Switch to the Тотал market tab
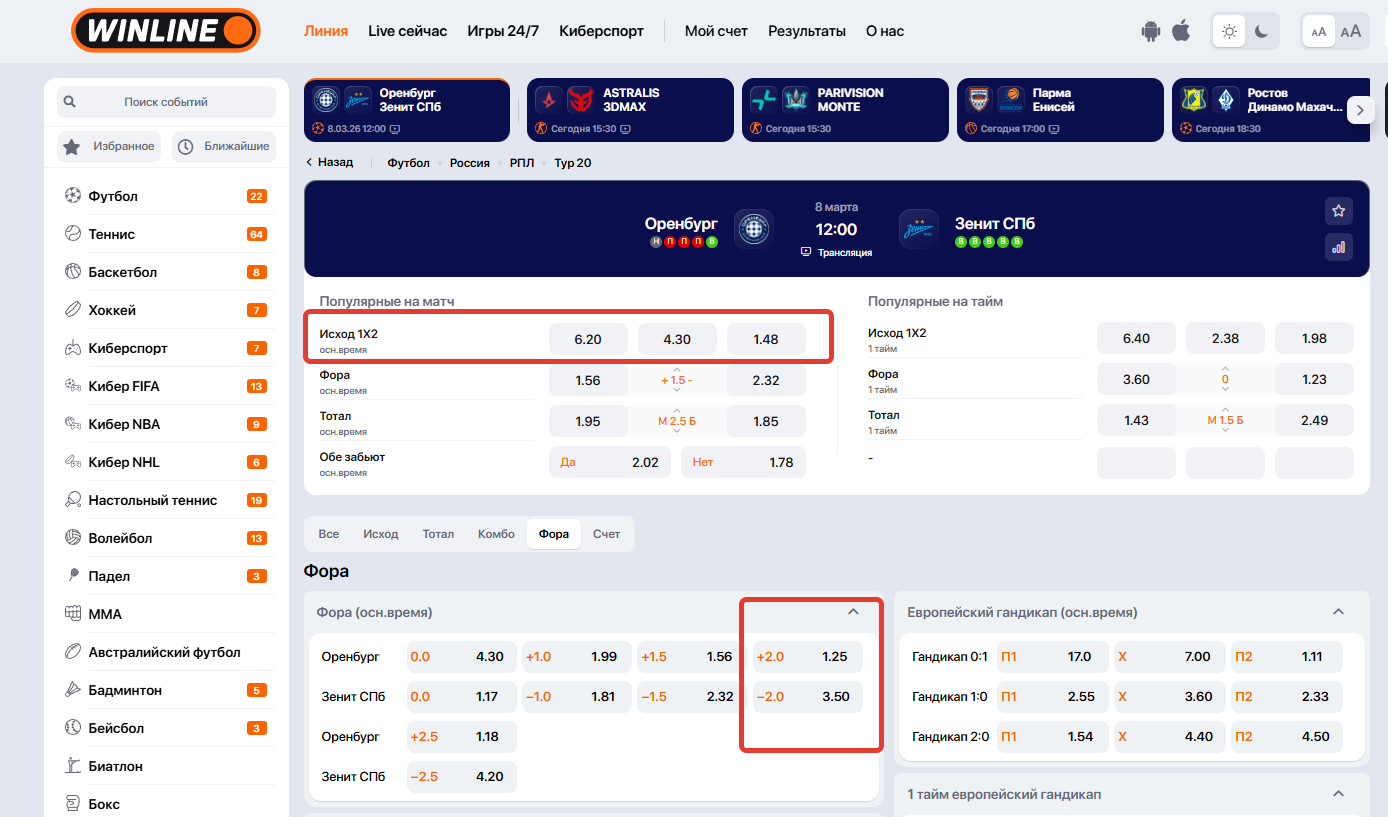This screenshot has width=1388, height=817. (x=438, y=534)
